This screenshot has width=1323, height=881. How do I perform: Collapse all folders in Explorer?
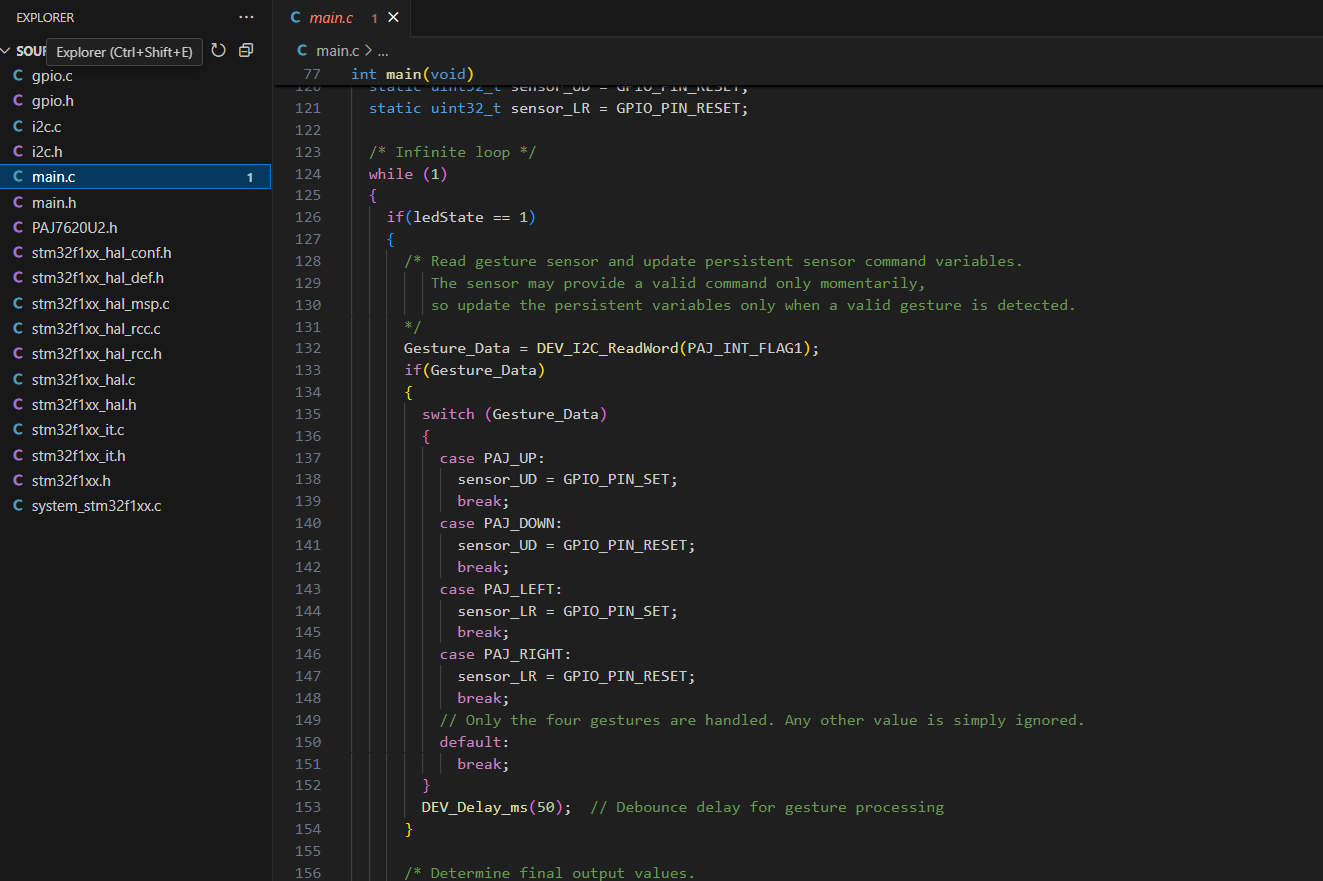[x=246, y=50]
